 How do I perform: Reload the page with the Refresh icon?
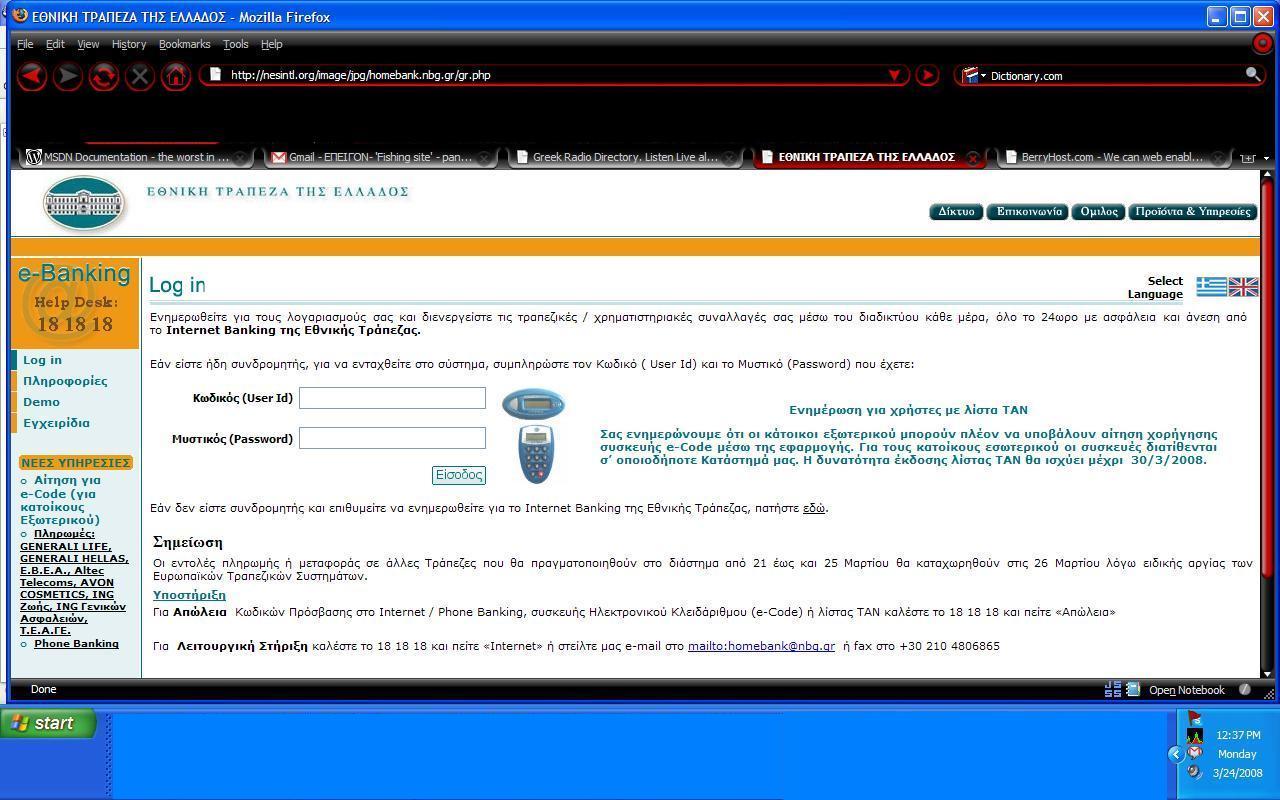click(x=104, y=76)
